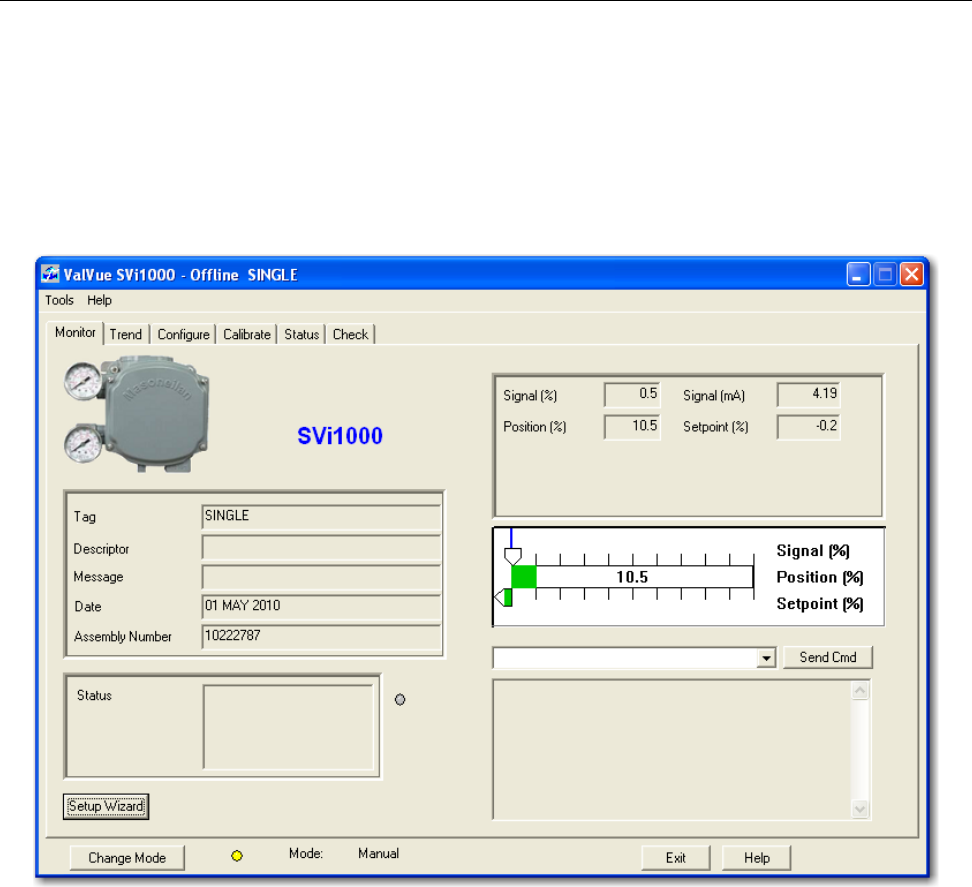Screen dimensions: 972x887
Task: Go to the Status tab
Action: tap(301, 334)
